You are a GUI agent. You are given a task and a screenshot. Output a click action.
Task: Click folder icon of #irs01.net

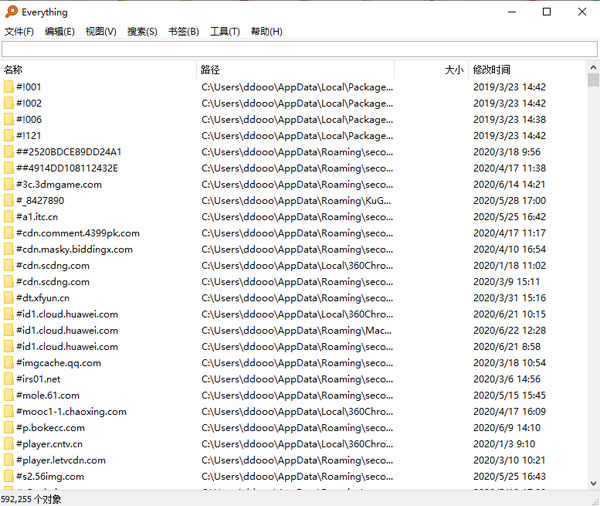(x=8, y=379)
